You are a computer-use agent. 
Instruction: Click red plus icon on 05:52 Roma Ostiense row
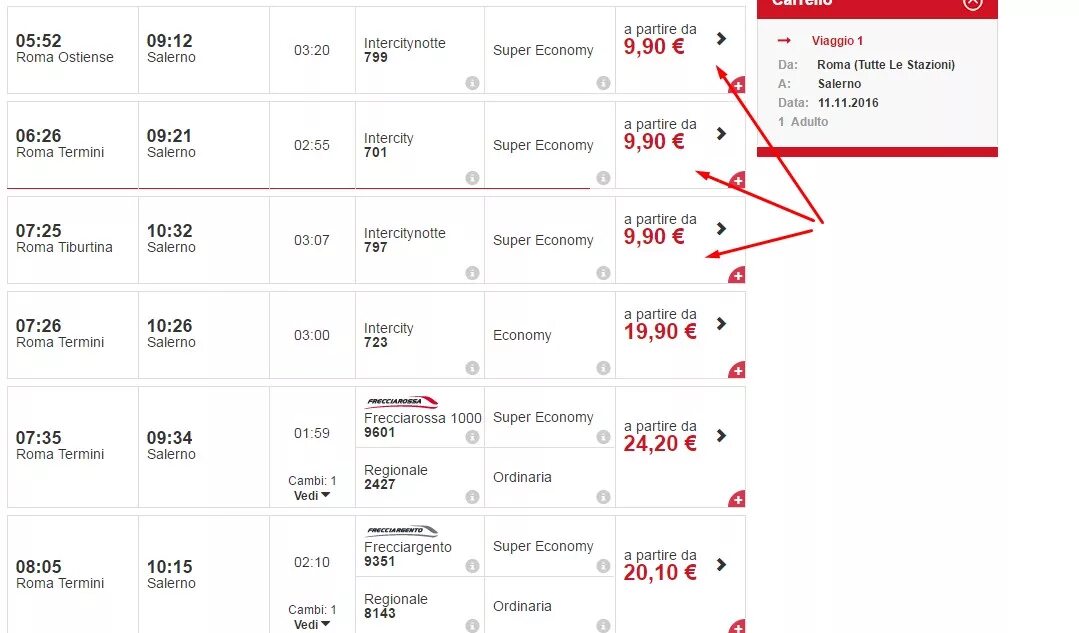pos(738,86)
